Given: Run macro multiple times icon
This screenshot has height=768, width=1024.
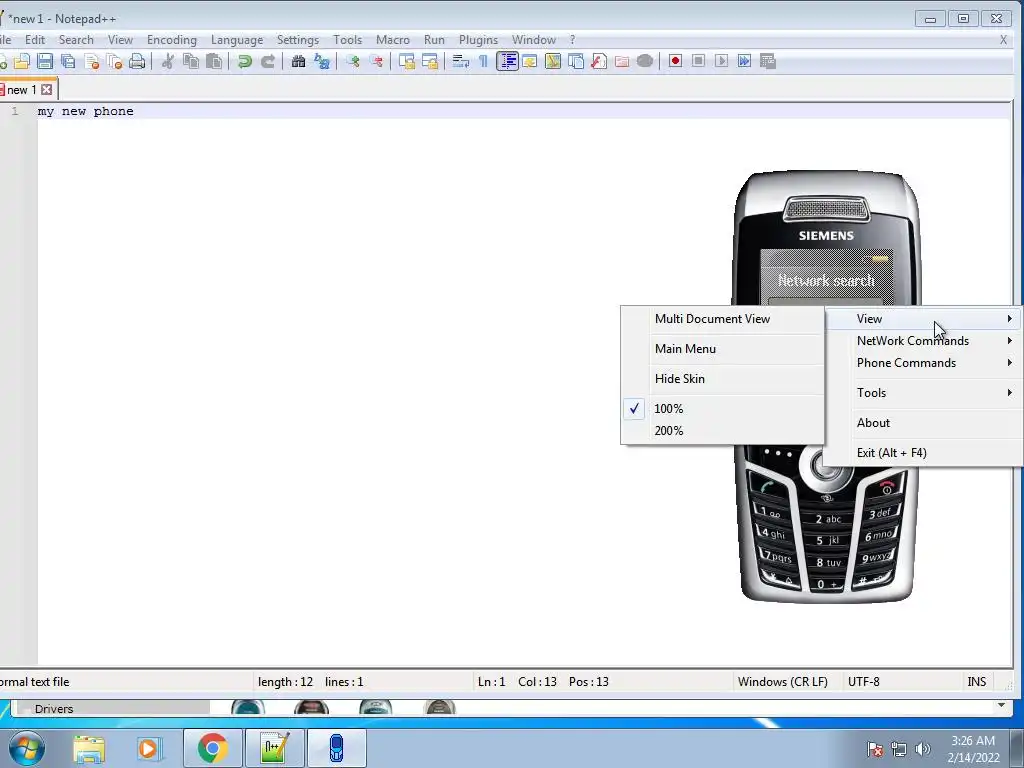Looking at the screenshot, I should point(744,61).
